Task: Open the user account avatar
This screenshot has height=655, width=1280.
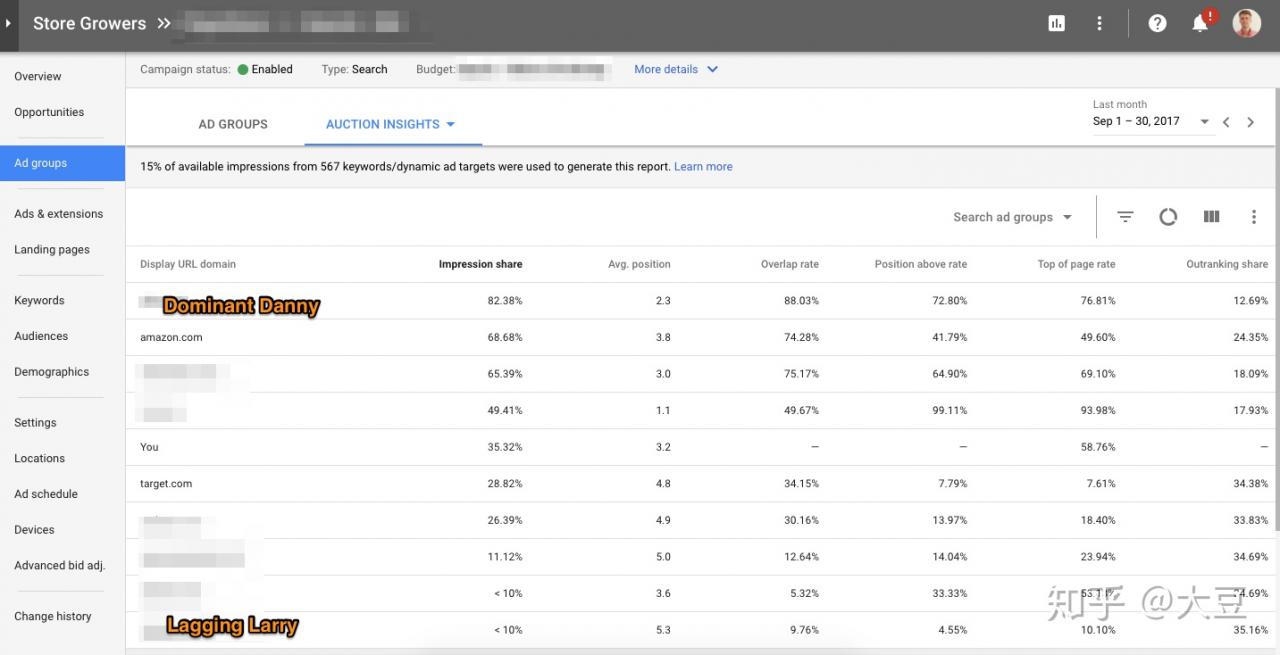Action: click(x=1246, y=23)
